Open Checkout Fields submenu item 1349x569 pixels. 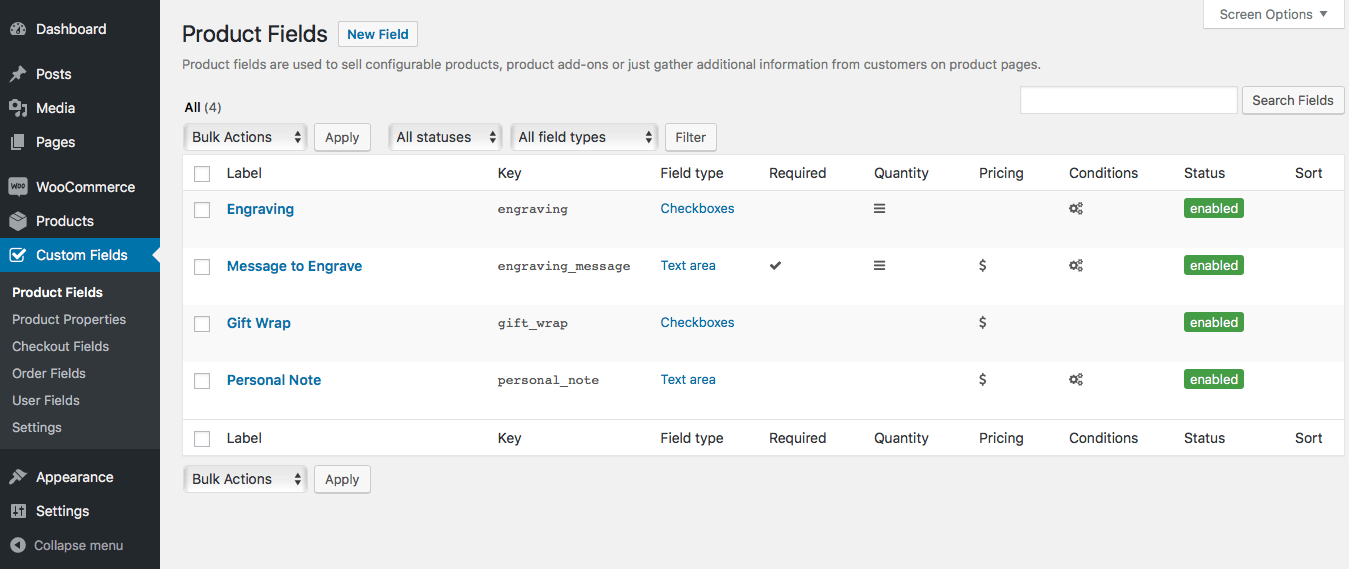(60, 346)
